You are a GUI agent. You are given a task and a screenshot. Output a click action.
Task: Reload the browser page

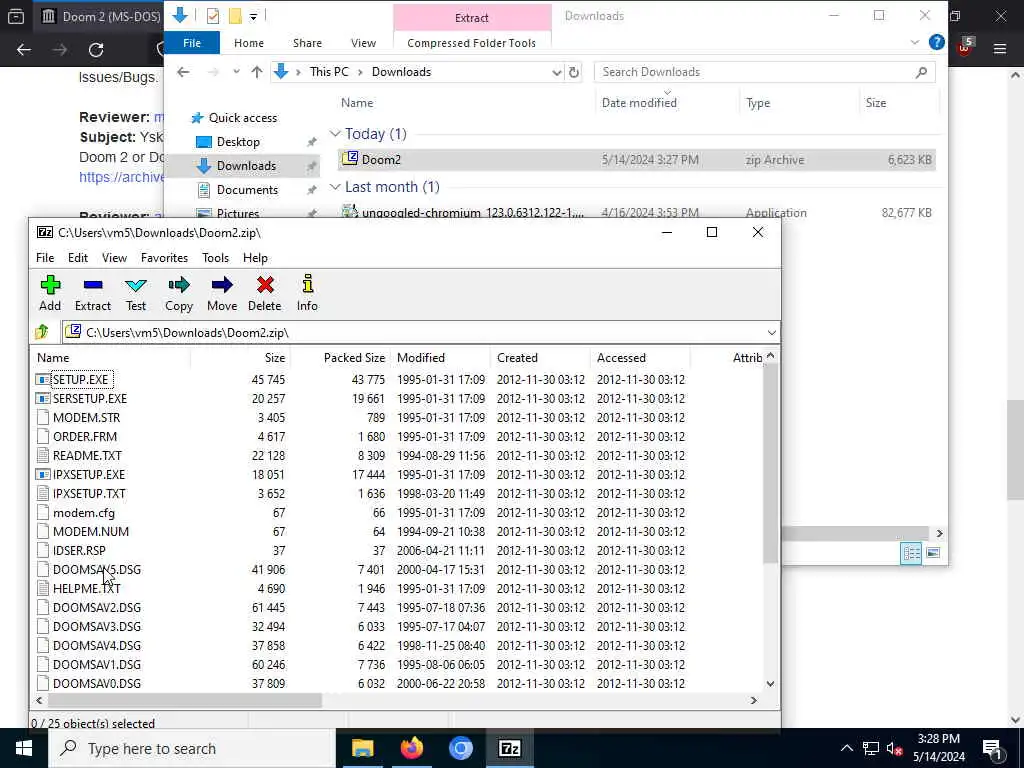pyautogui.click(x=96, y=50)
